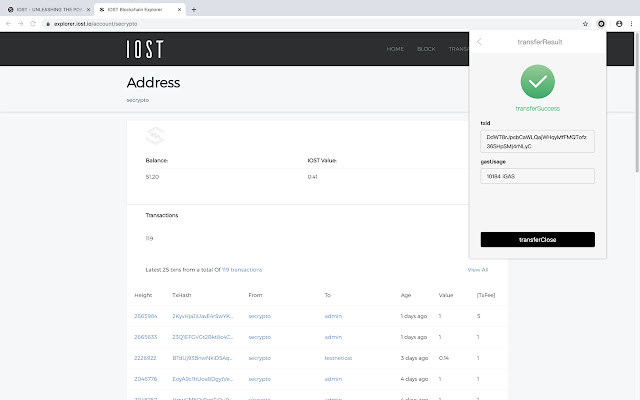The image size is (640, 400).
Task: Click the address bar URL
Action: (96, 24)
